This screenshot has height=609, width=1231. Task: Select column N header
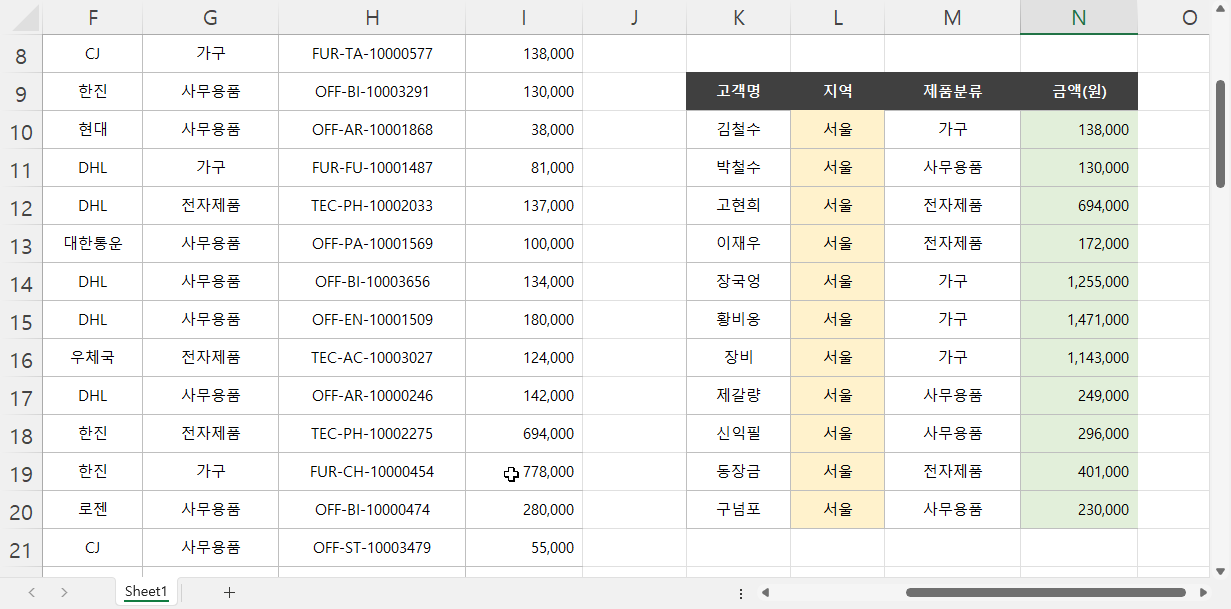coord(1079,17)
